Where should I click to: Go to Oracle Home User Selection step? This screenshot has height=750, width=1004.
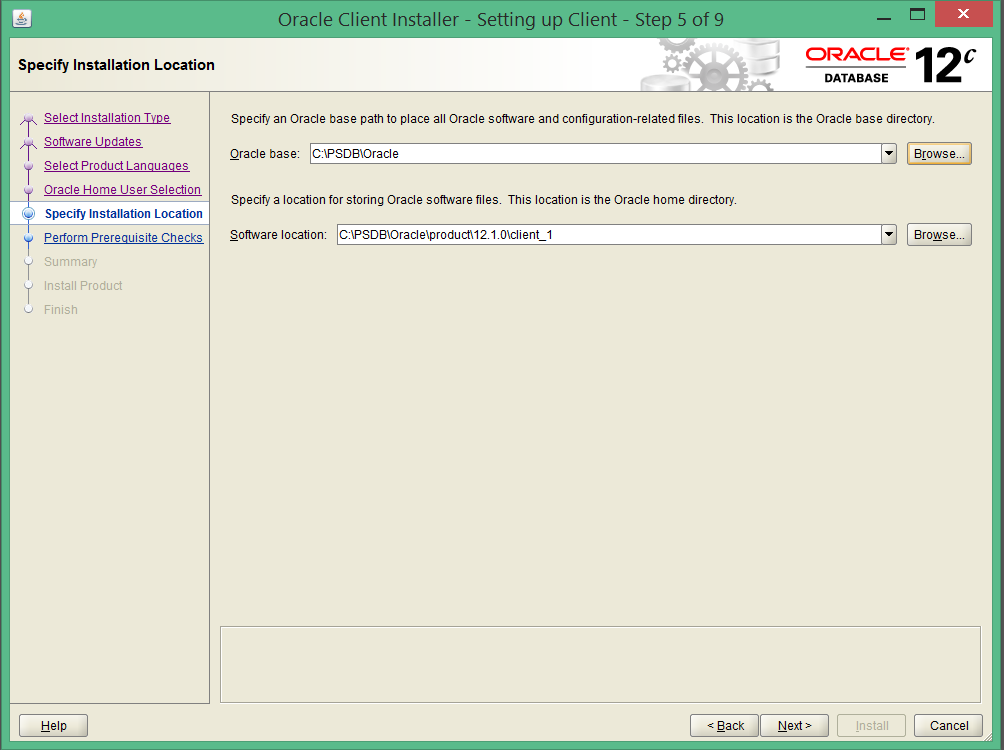point(122,190)
